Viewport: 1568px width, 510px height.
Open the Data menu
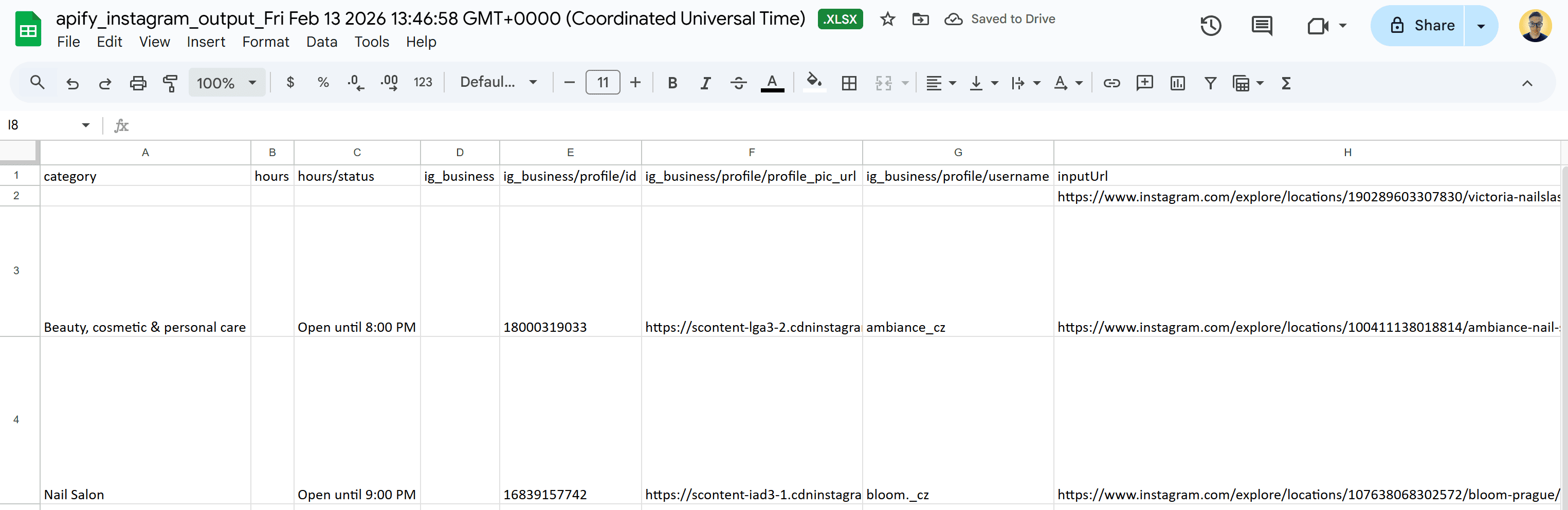click(321, 42)
